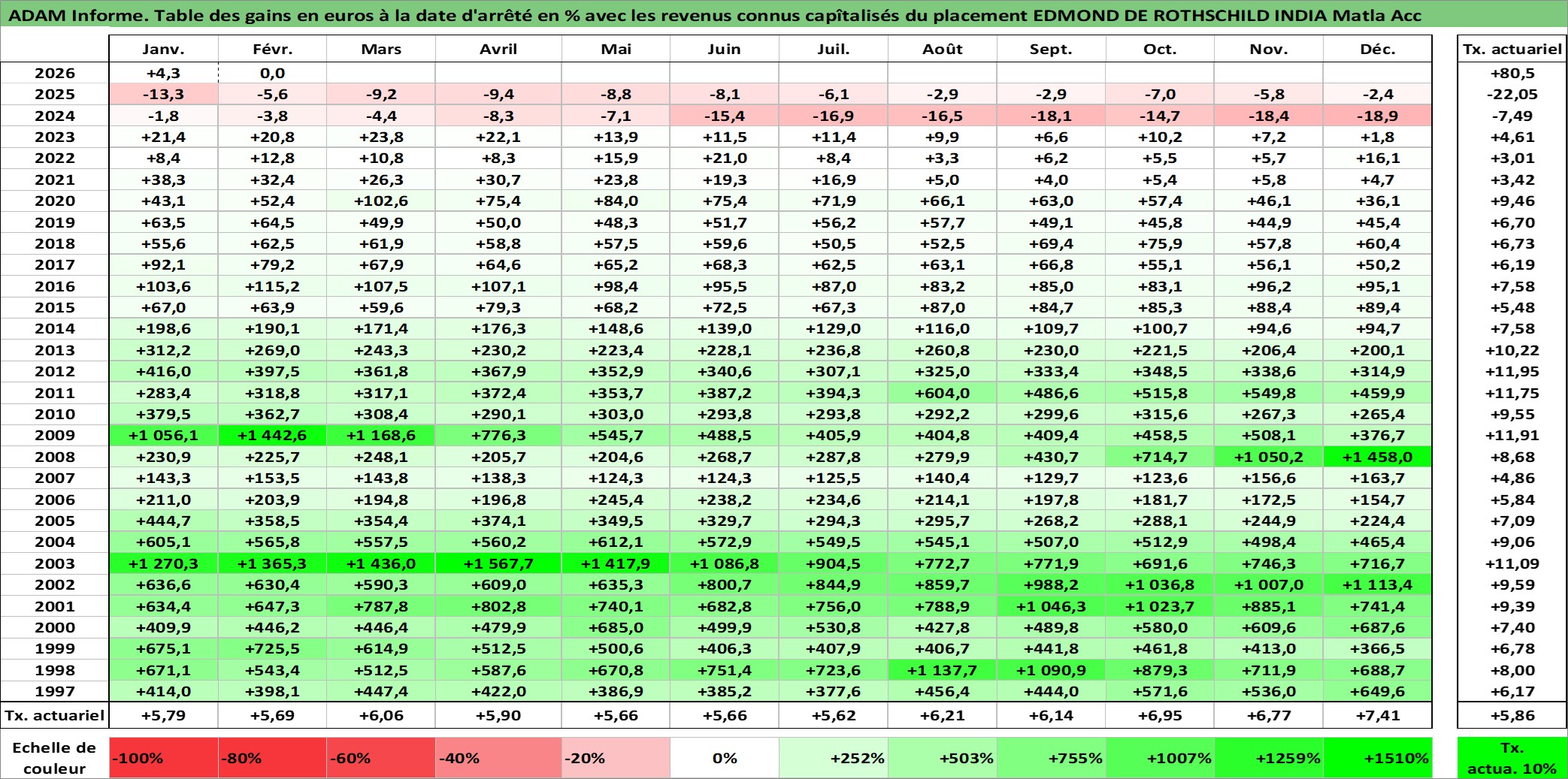The width and height of the screenshot is (1568, 779).
Task: Click the Févr. column header
Action: click(x=272, y=50)
